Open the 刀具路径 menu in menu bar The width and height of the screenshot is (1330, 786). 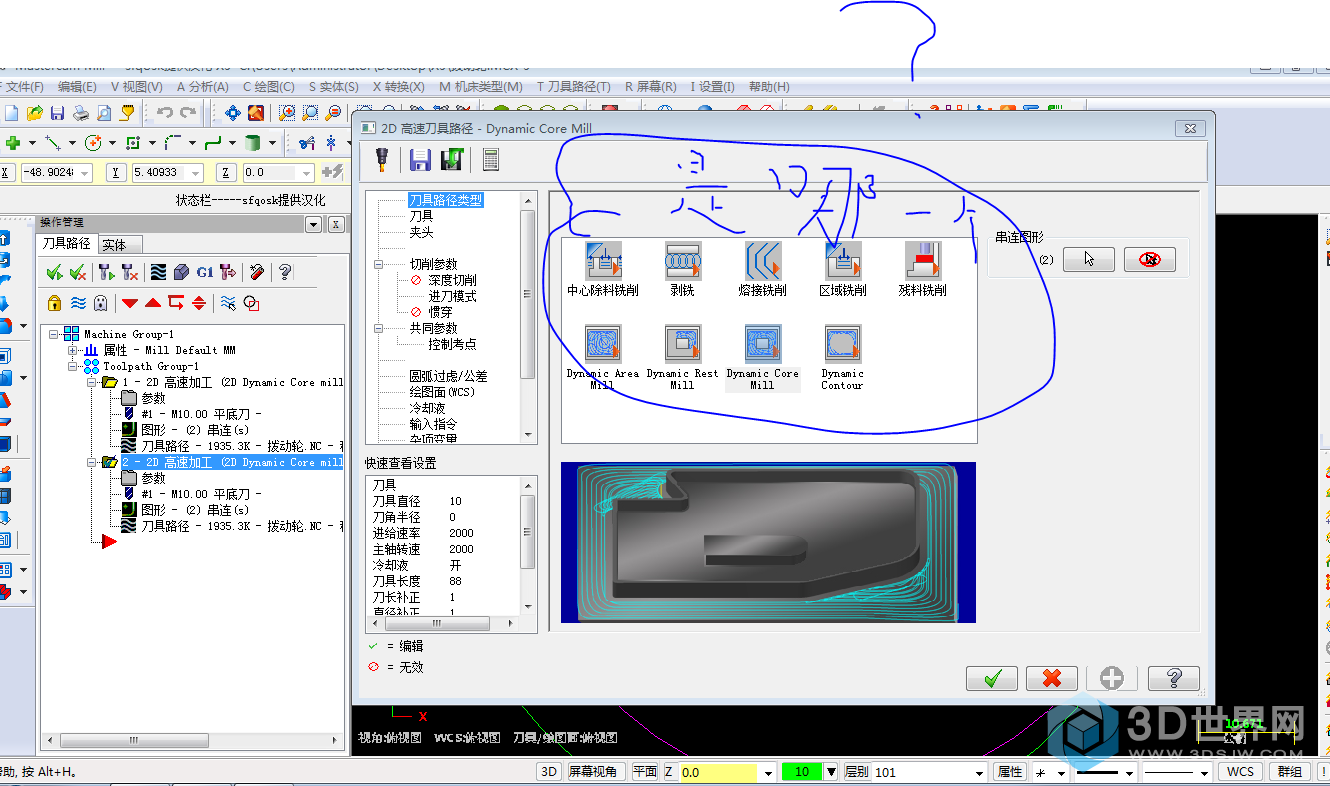(x=575, y=87)
